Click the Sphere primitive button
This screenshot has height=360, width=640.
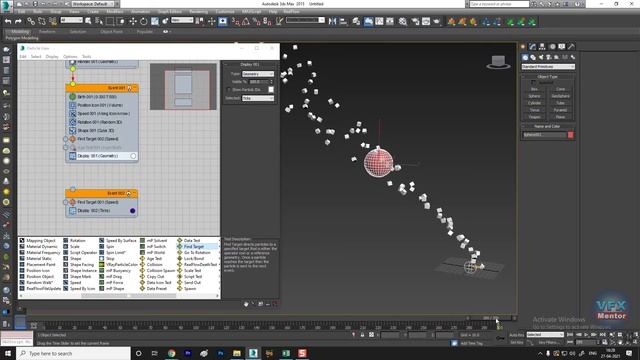(x=534, y=96)
